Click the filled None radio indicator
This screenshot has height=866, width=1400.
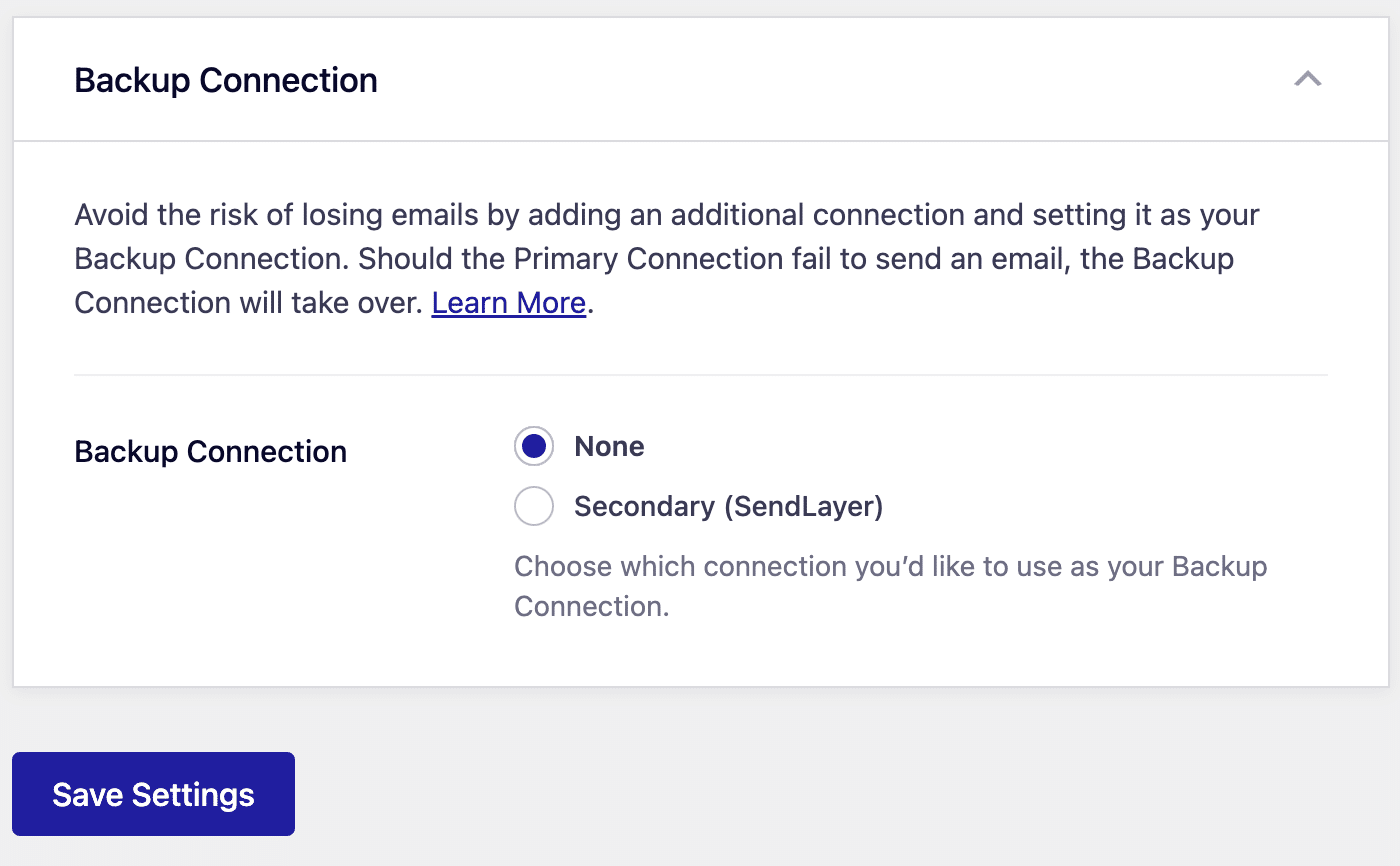[533, 446]
